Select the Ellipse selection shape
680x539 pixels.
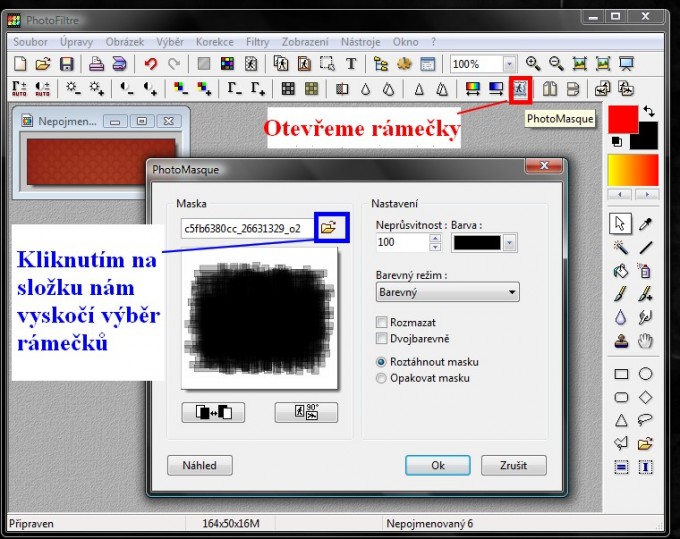click(645, 373)
